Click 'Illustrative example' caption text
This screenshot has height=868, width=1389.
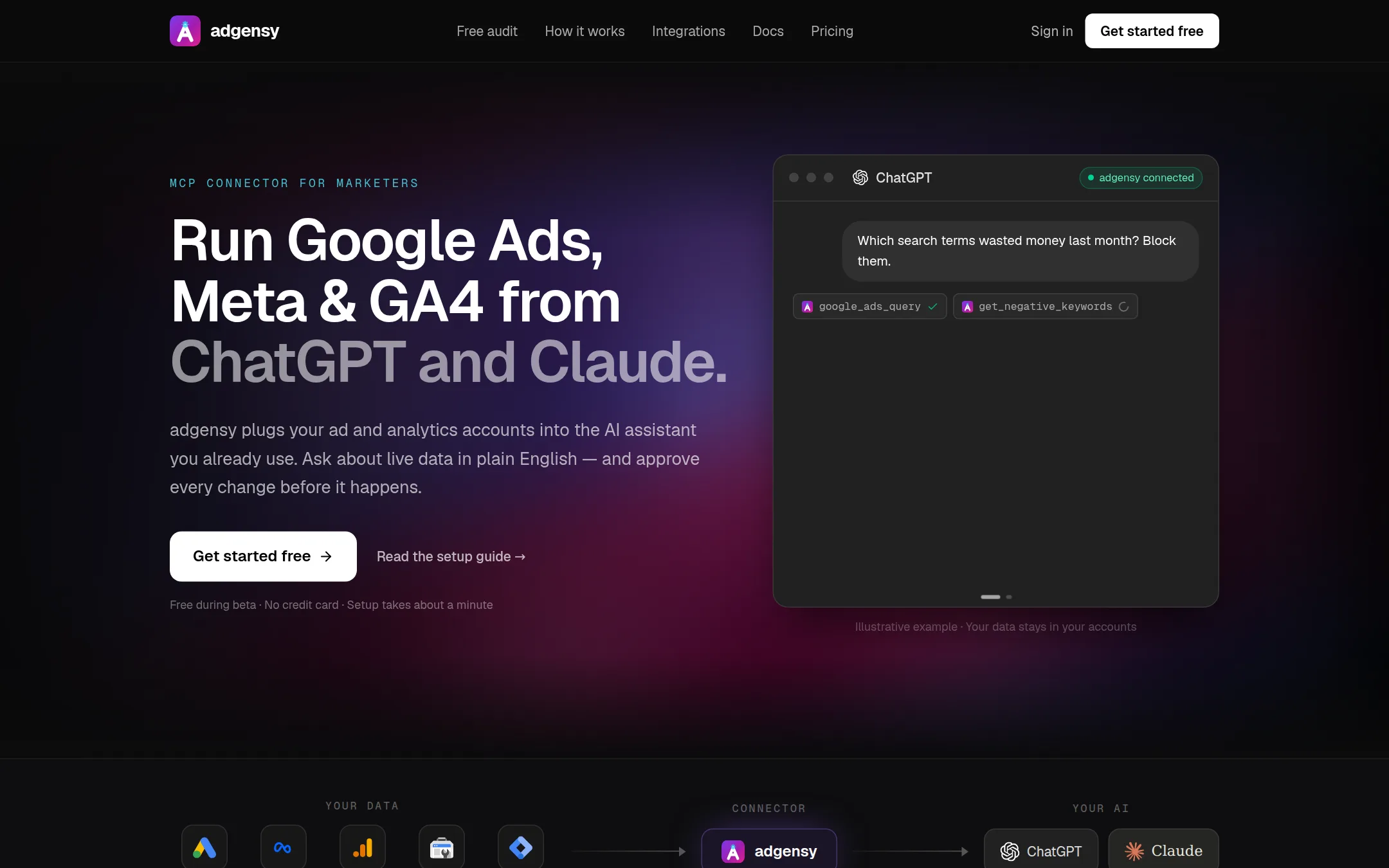pos(906,627)
